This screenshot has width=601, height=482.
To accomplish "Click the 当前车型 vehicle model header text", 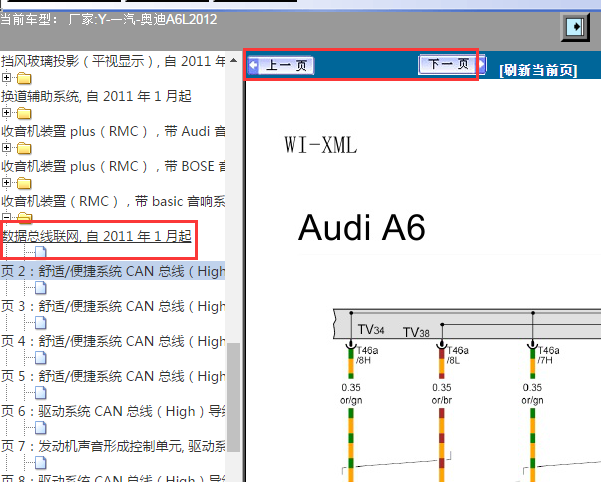I will [108, 19].
